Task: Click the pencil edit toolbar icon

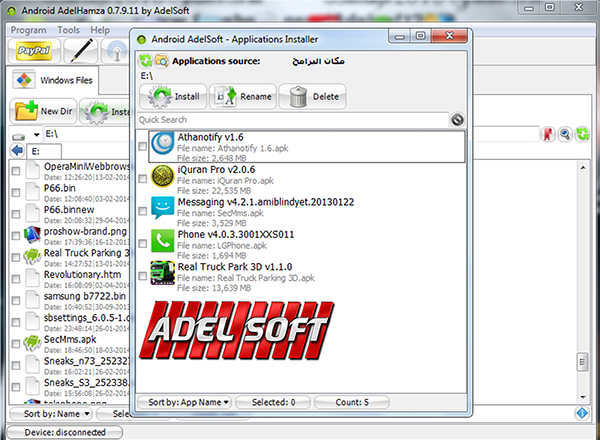Action: point(80,51)
